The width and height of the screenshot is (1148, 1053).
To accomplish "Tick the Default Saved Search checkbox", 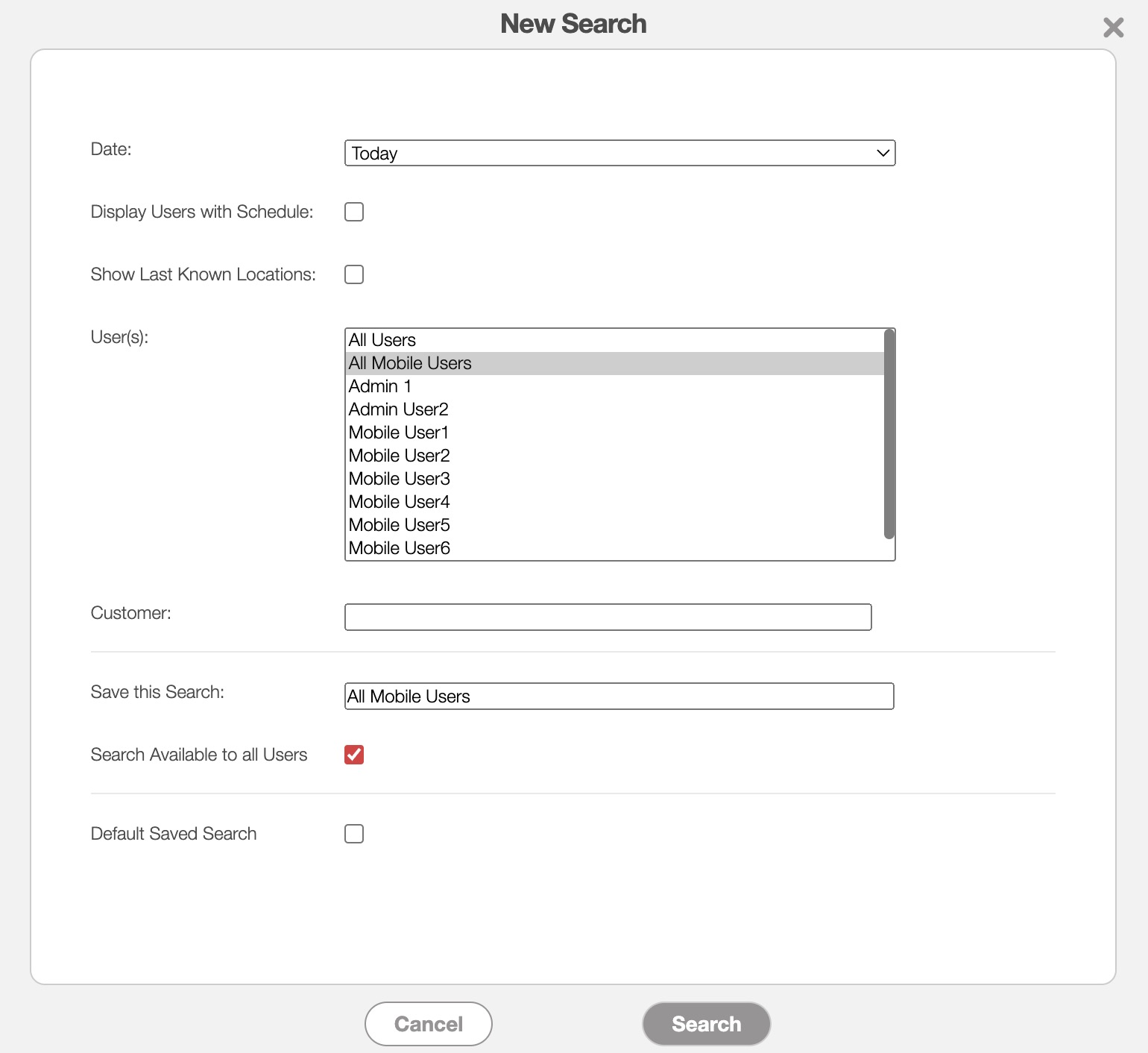I will 354,834.
